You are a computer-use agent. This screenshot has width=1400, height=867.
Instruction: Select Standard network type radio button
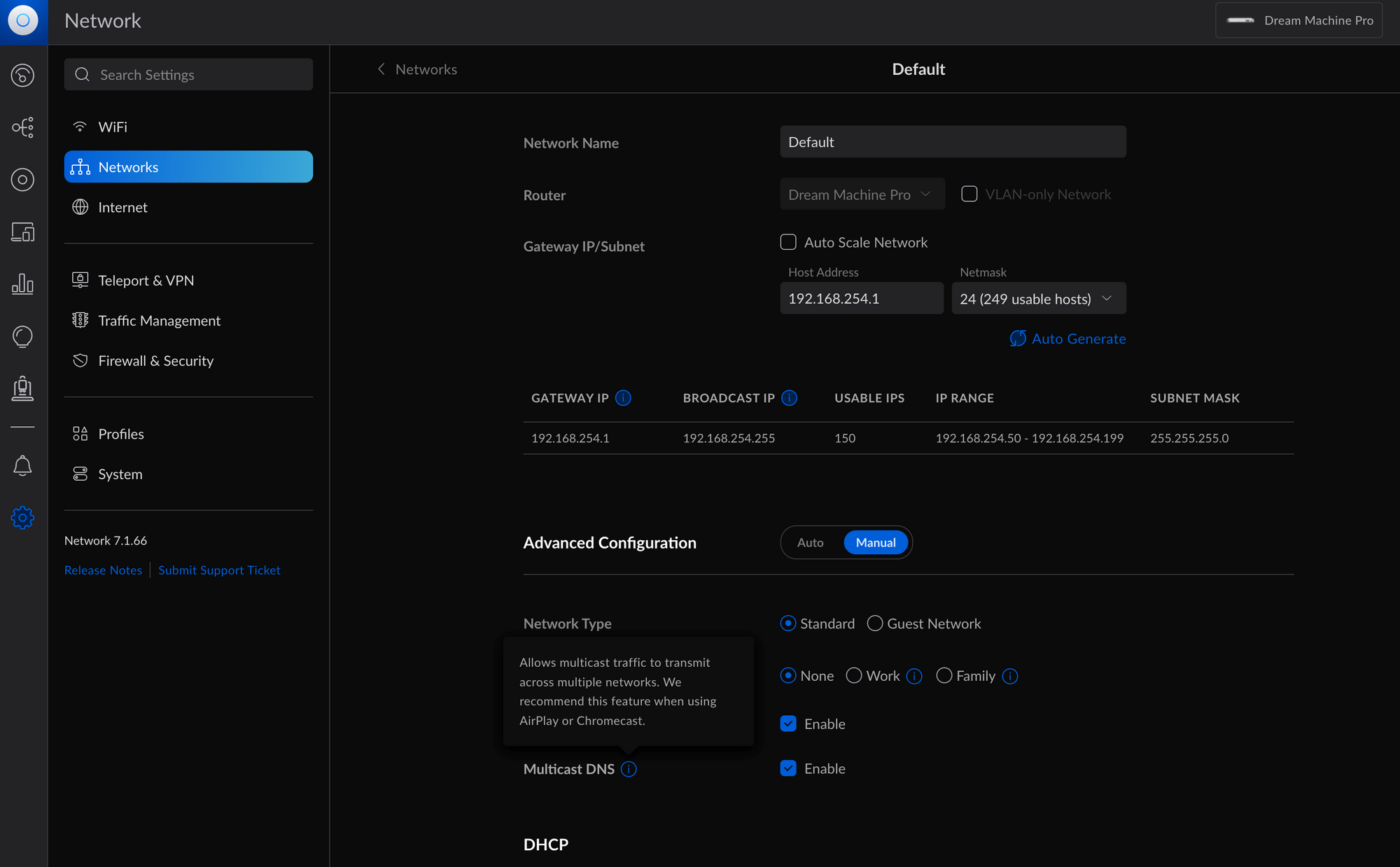[x=789, y=623]
